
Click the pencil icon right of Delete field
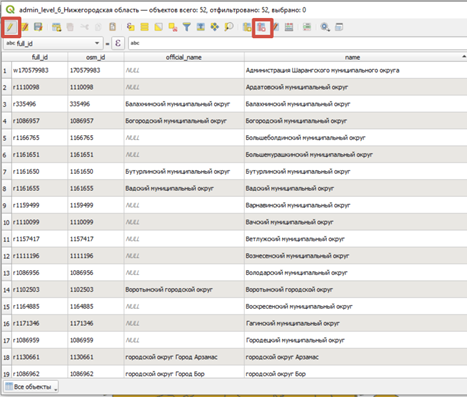pos(276,27)
